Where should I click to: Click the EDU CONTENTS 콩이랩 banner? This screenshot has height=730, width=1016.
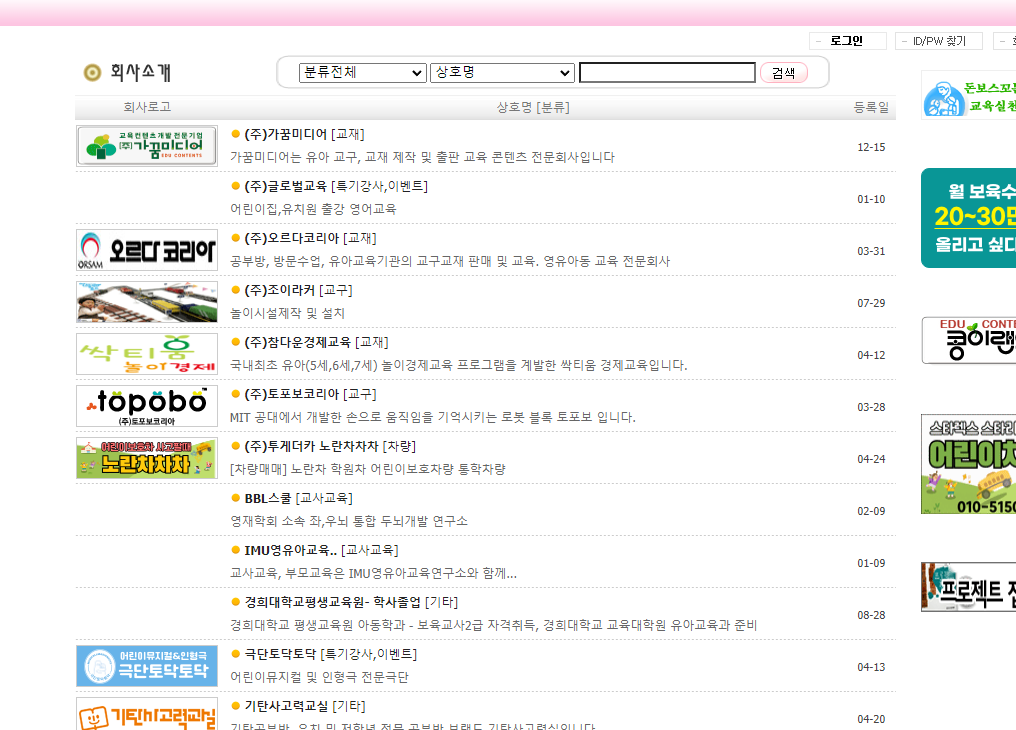pos(969,341)
